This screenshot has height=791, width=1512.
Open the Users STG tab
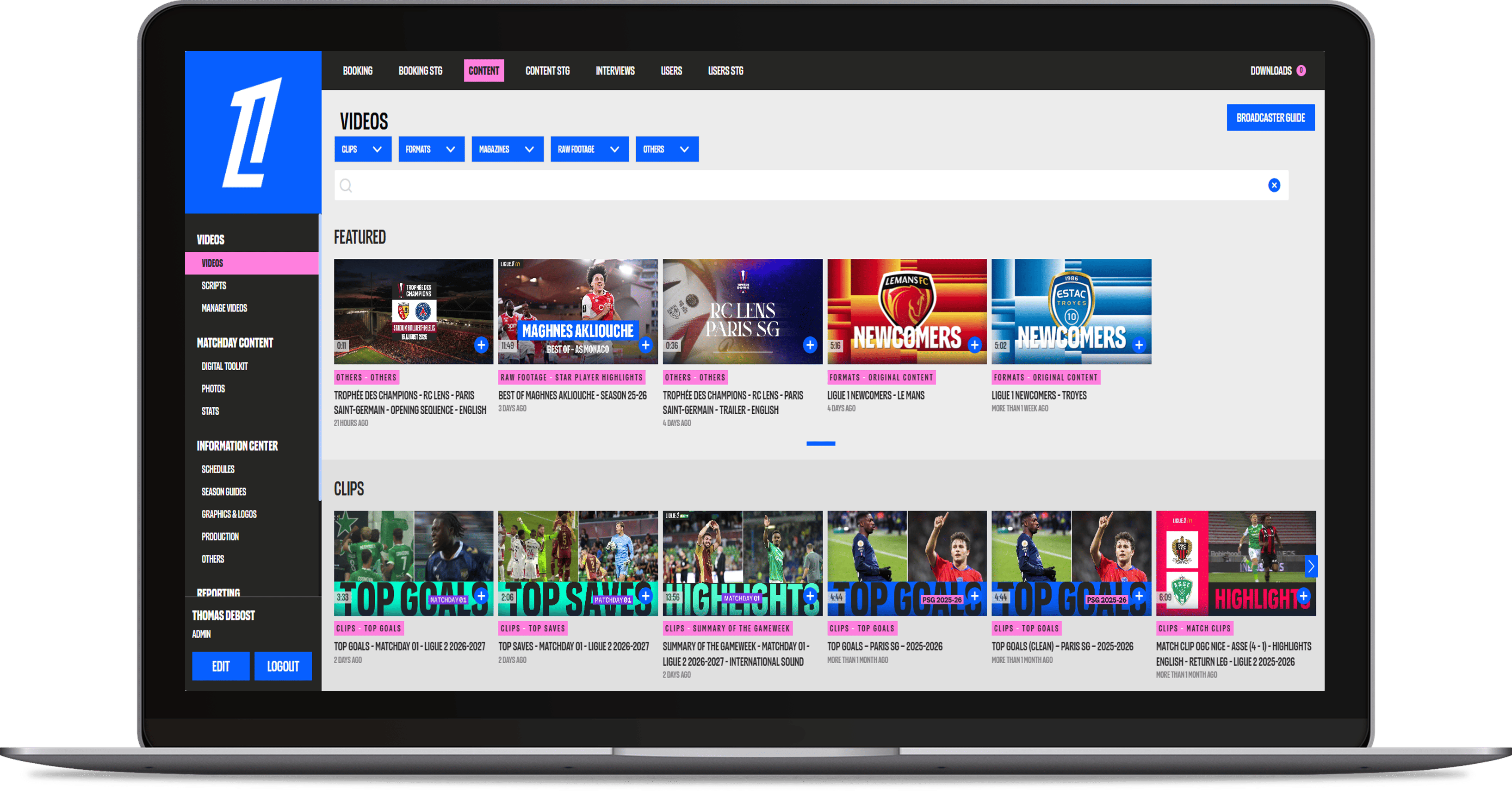point(725,70)
